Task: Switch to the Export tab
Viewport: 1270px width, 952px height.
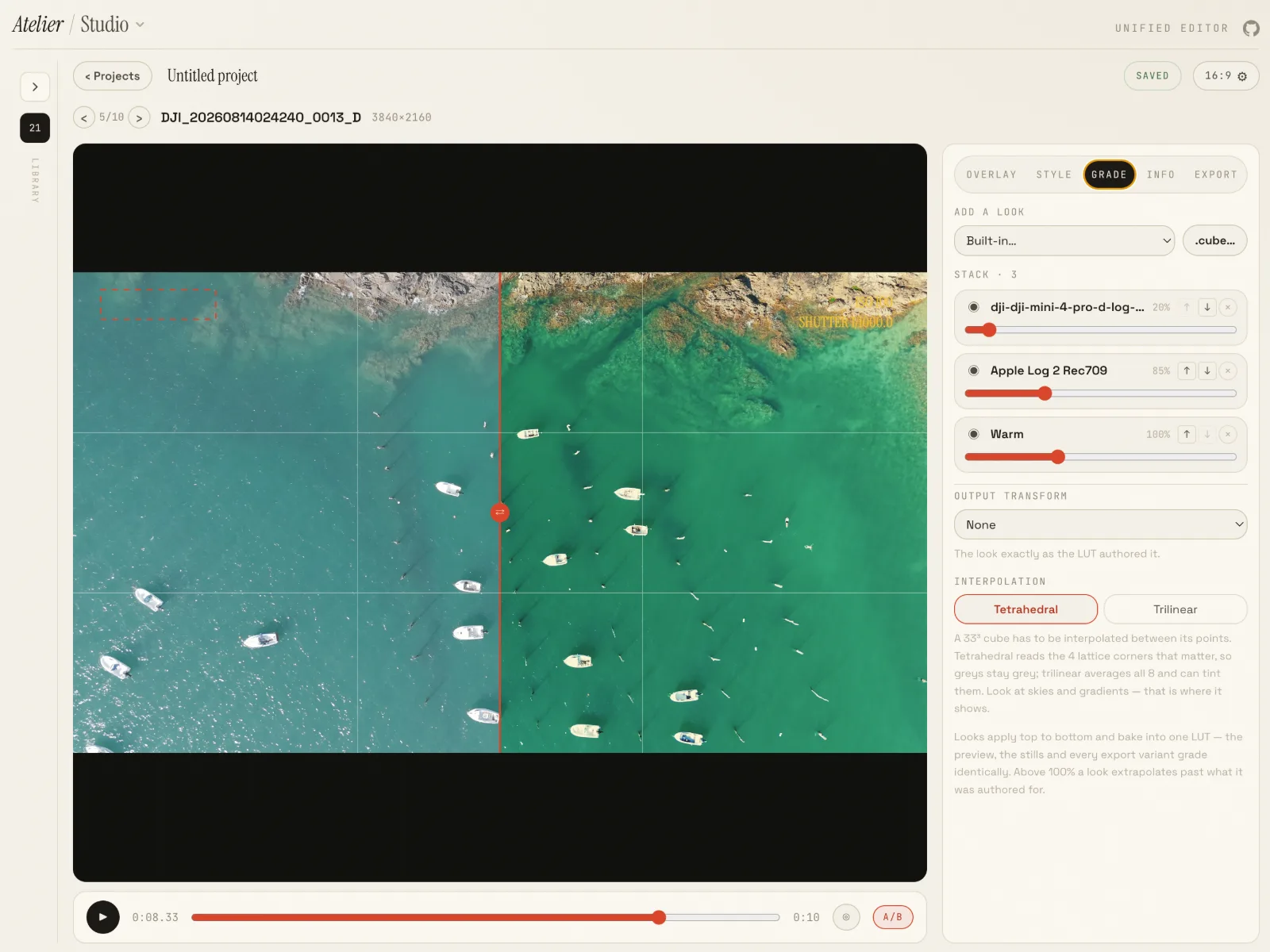Action: [1216, 175]
